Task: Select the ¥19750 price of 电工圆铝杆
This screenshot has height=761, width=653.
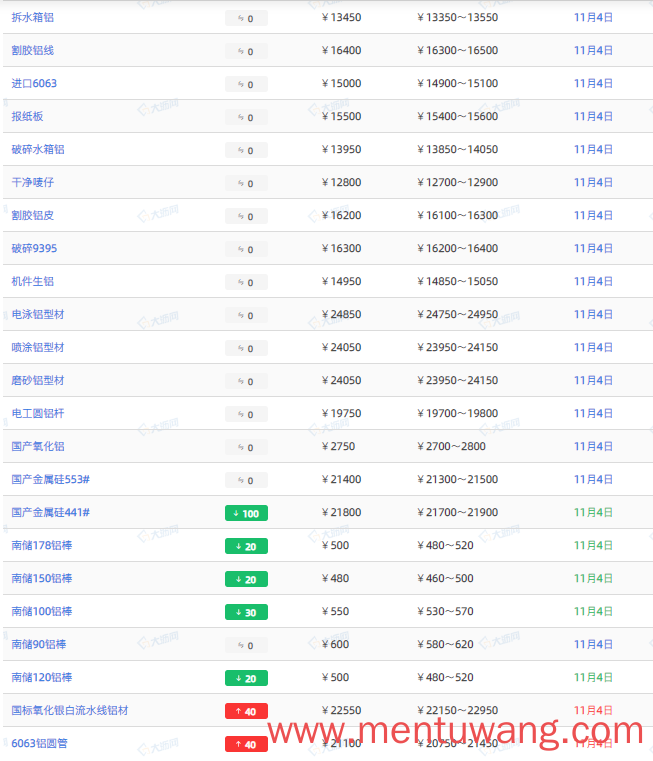Action: pyautogui.click(x=342, y=414)
